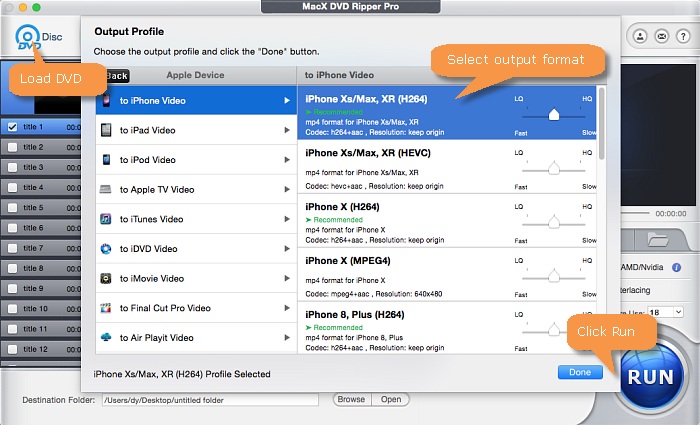Screen dimensions: 700x425
Task: Check the title 6 checkbox
Action: click(12, 228)
